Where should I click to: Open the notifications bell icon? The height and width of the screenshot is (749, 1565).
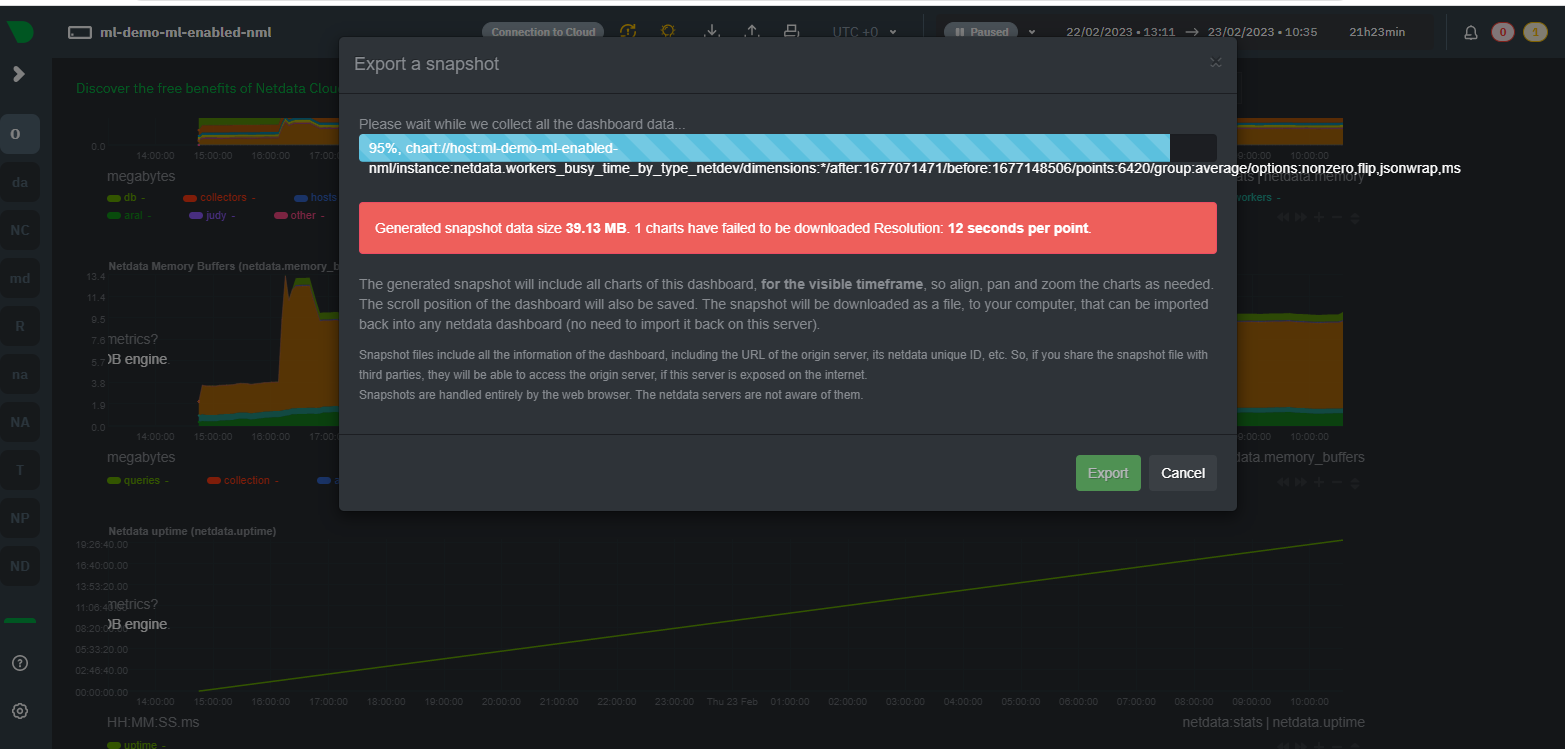(x=1470, y=31)
